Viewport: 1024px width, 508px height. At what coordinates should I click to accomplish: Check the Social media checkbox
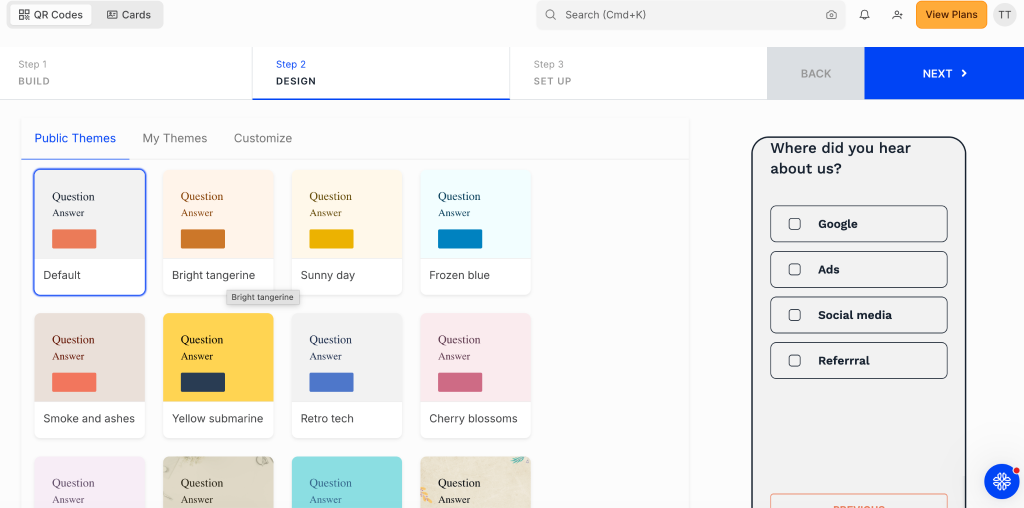tap(795, 315)
